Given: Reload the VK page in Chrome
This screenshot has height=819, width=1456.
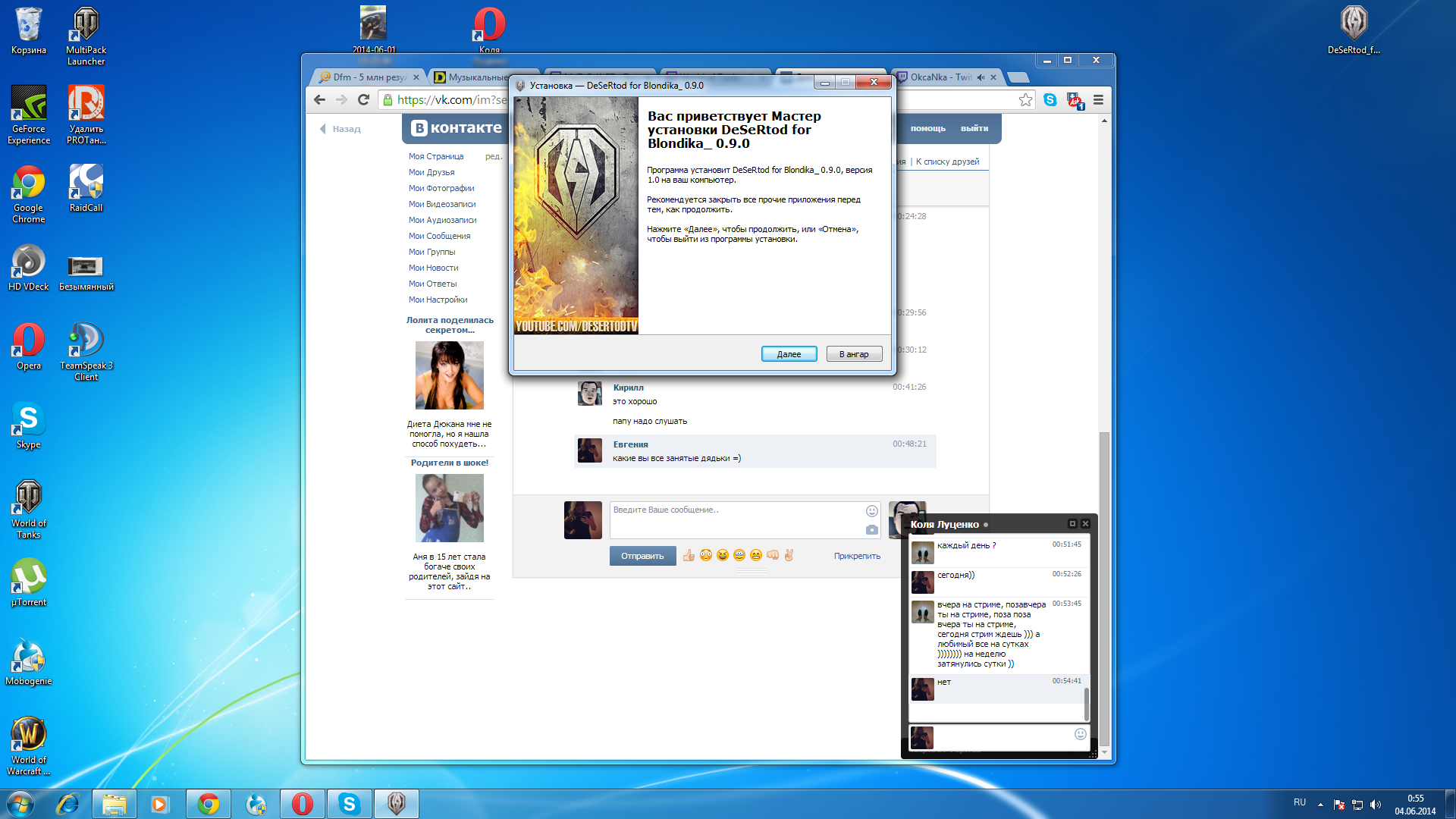Looking at the screenshot, I should [x=363, y=100].
